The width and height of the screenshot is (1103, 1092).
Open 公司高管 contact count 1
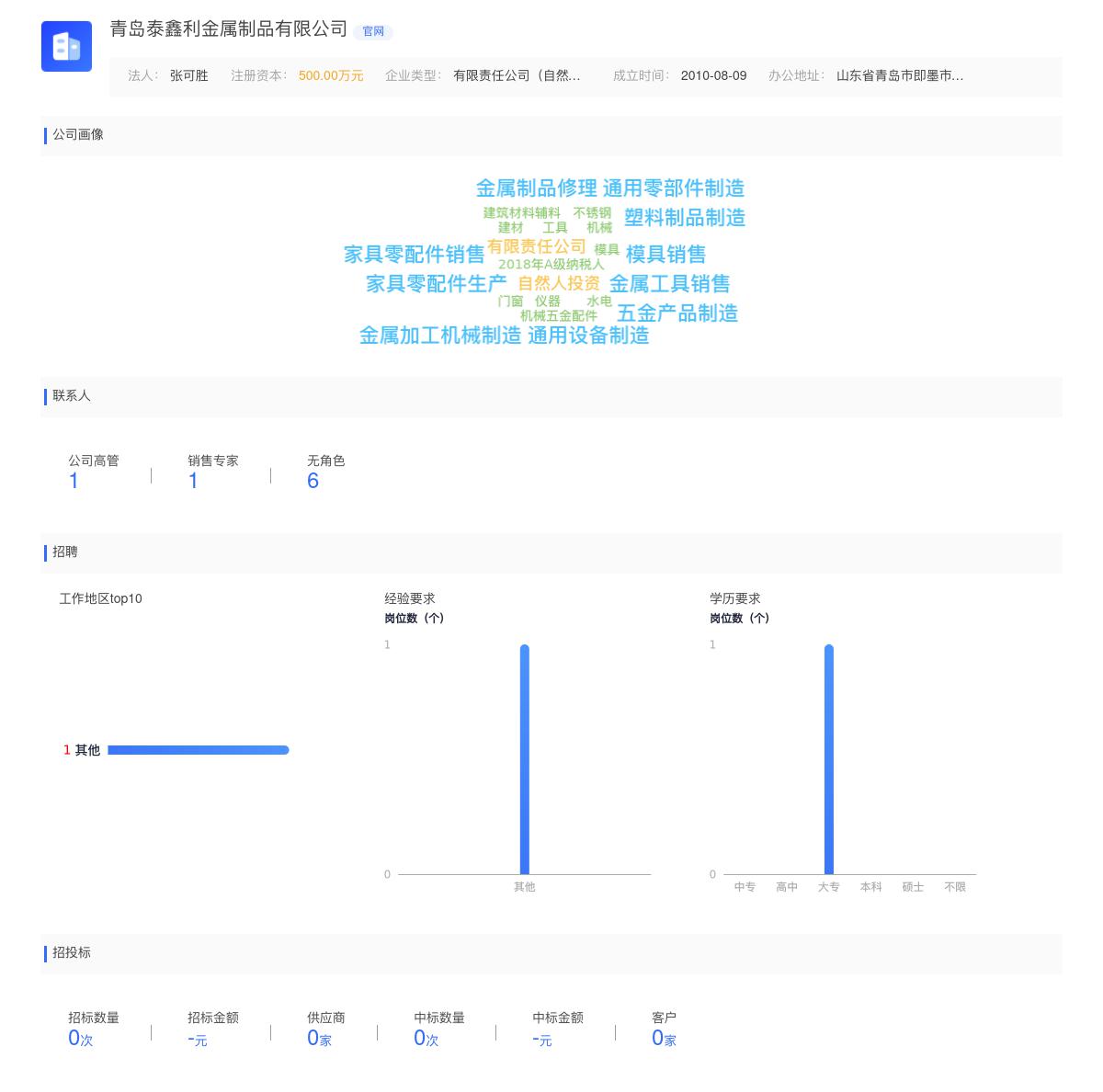coord(74,481)
